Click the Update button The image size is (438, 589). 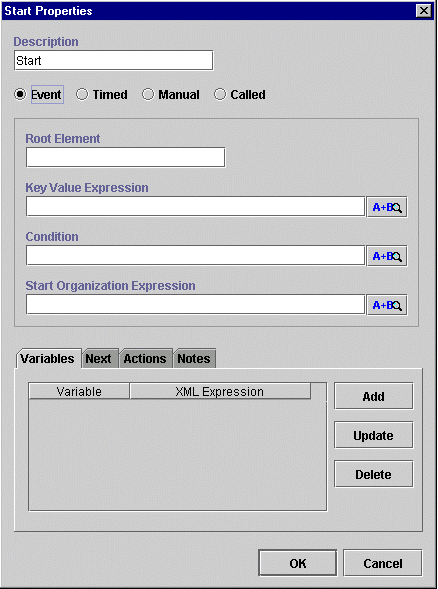click(x=373, y=435)
